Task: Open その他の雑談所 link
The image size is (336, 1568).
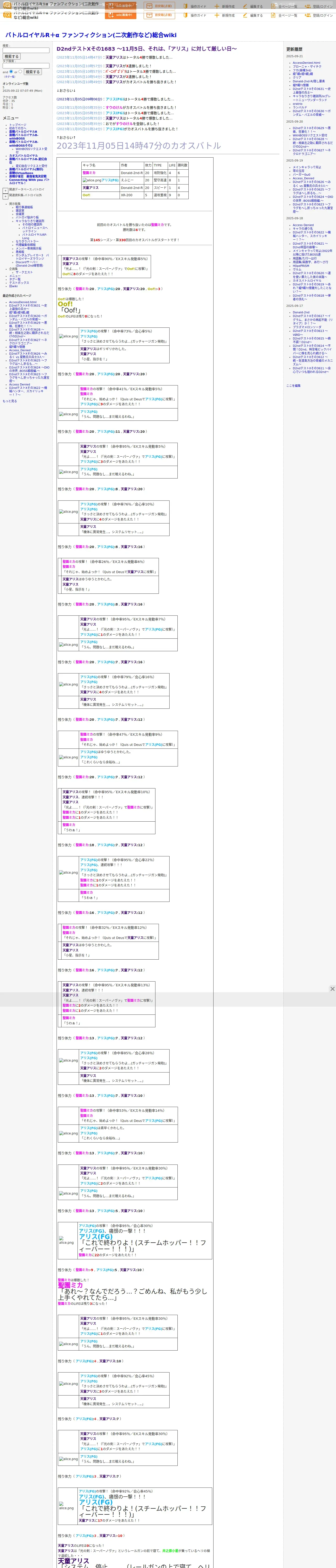Action: click(32, 224)
